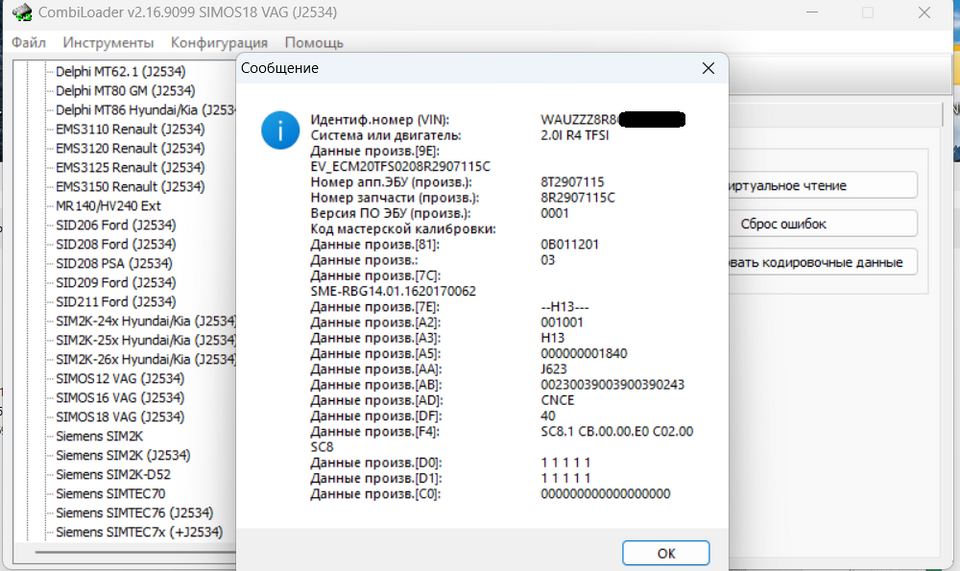Click the Код мастерской калибровки label
The image size is (960, 571).
coord(403,229)
